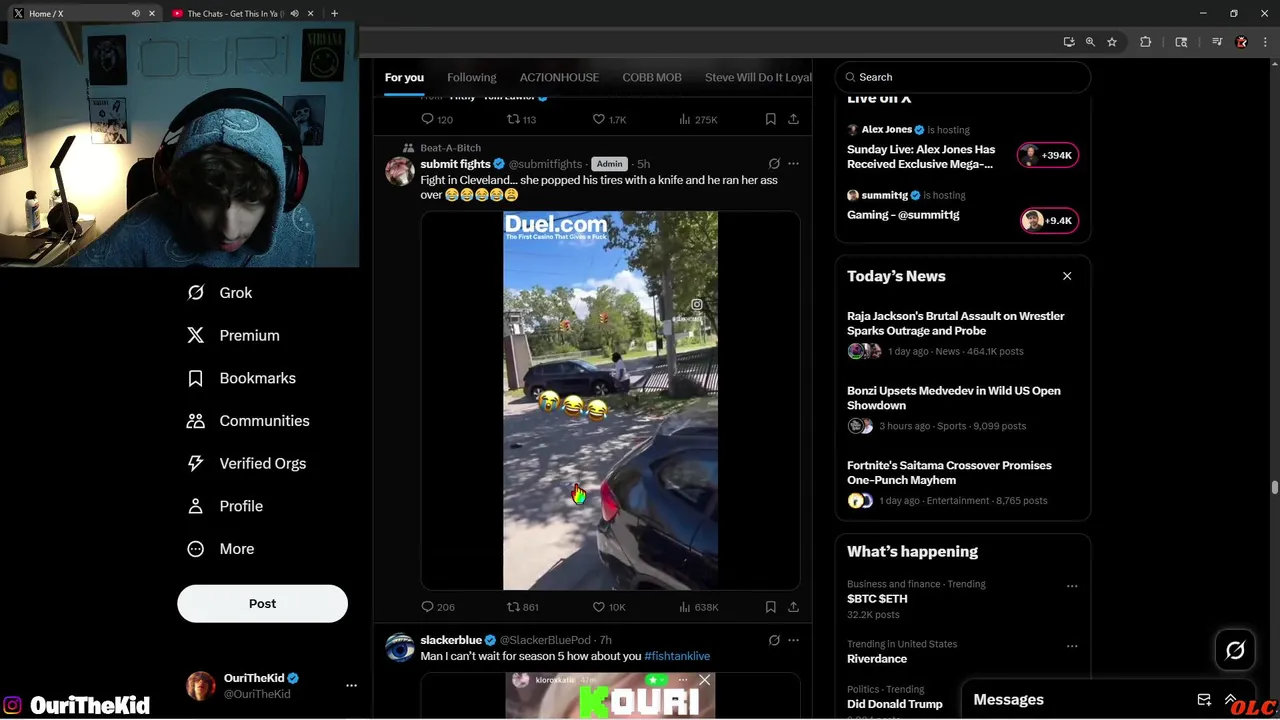Open options for Riverdance trend
1280x720 pixels.
[x=1072, y=646]
